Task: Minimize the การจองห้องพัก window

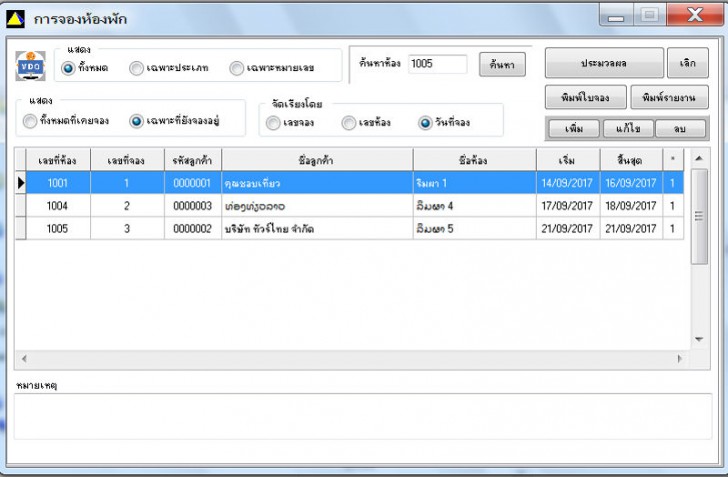Action: coord(616,15)
